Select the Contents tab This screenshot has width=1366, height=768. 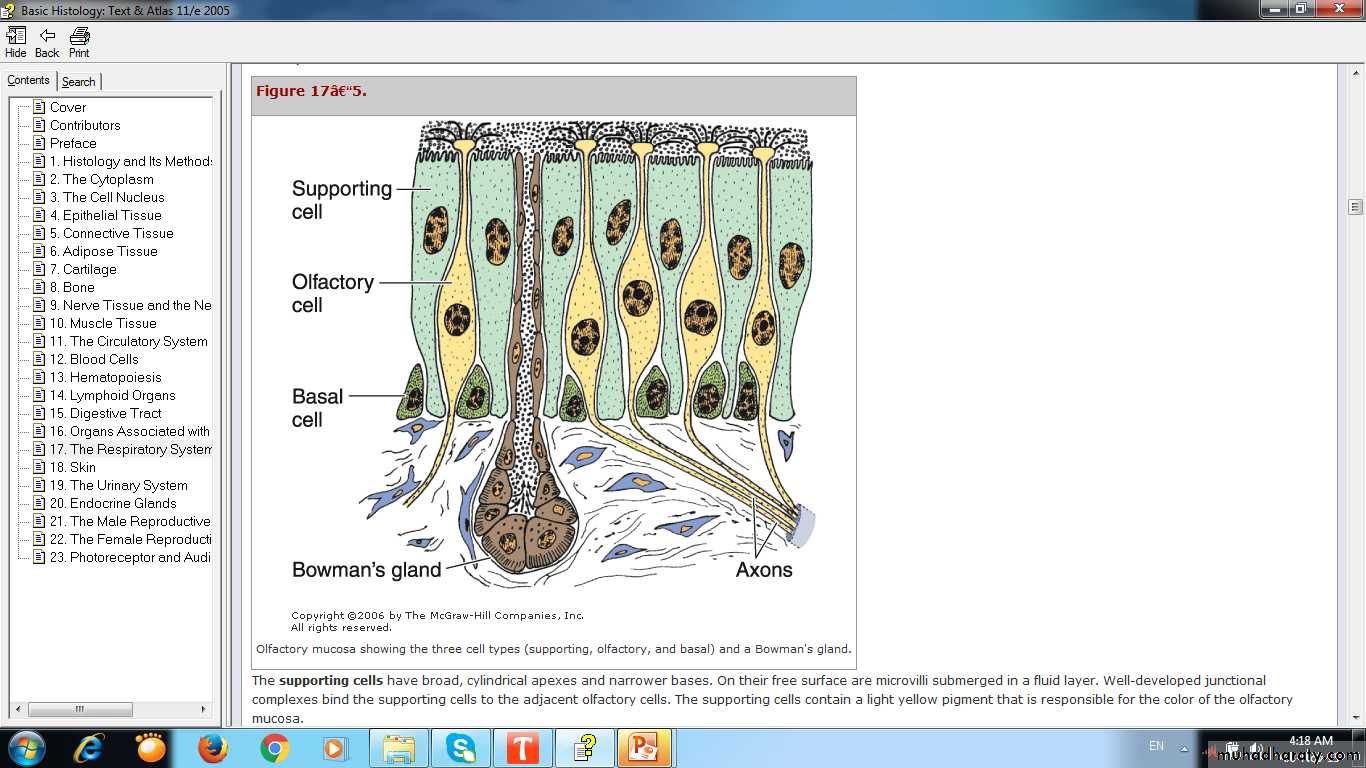[28, 81]
